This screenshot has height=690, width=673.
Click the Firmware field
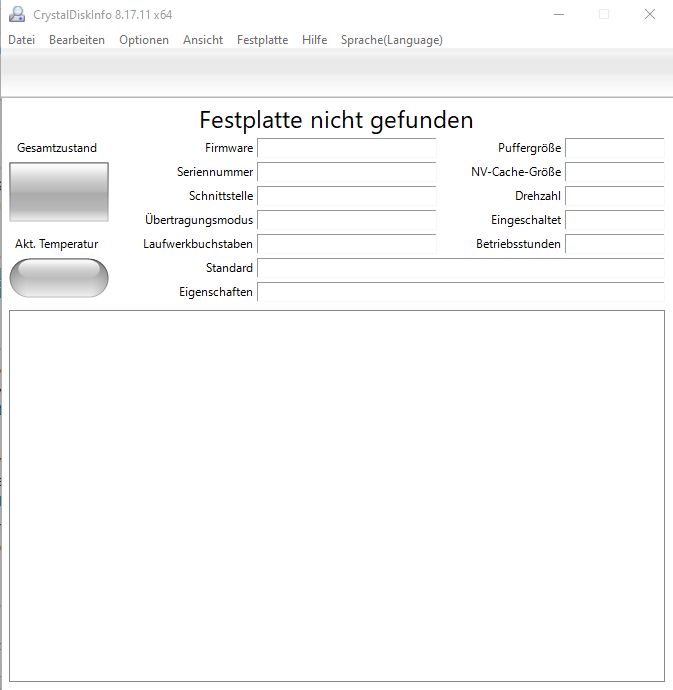[x=347, y=148]
